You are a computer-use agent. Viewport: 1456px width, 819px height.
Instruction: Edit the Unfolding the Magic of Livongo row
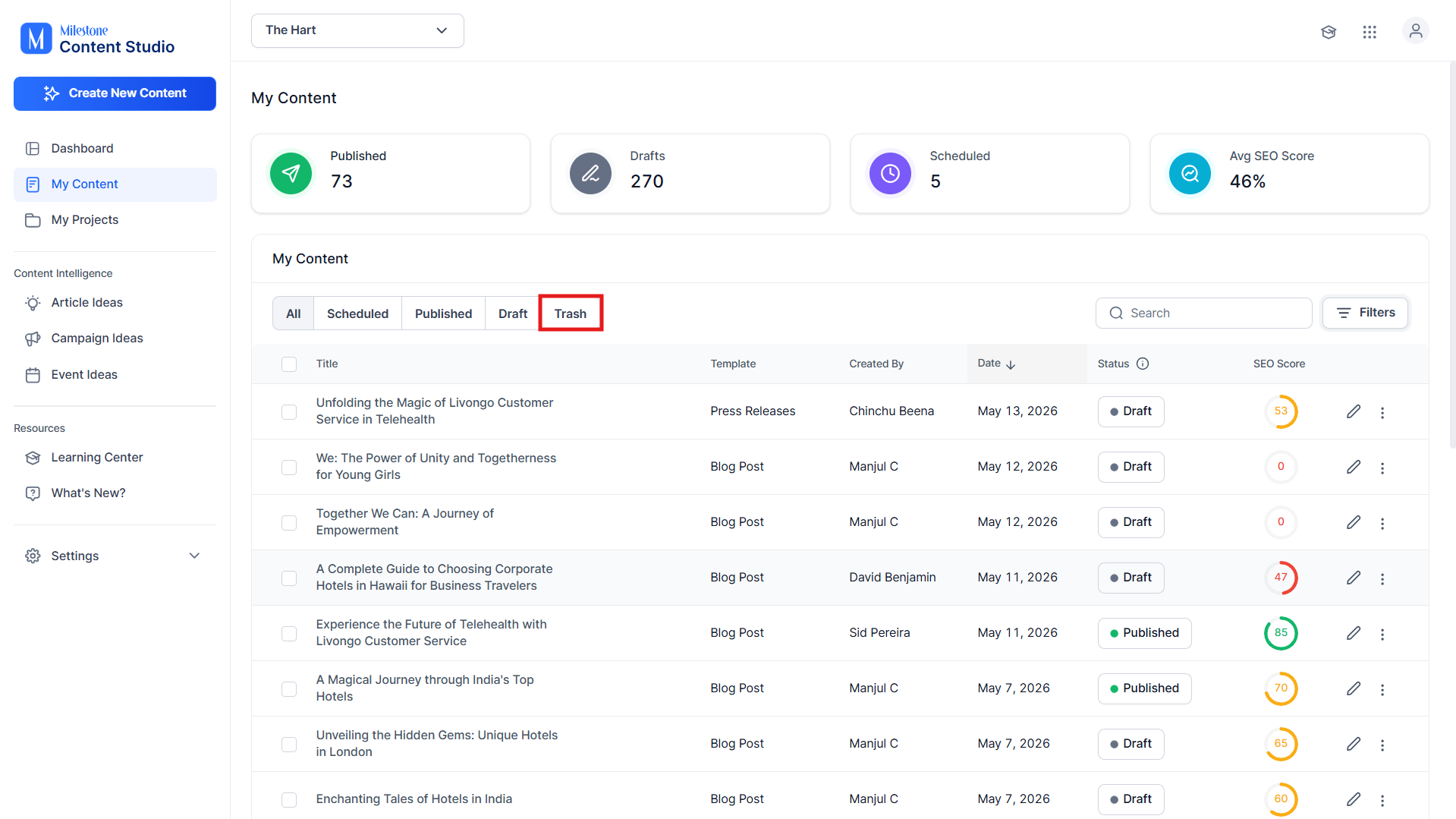click(x=1354, y=411)
